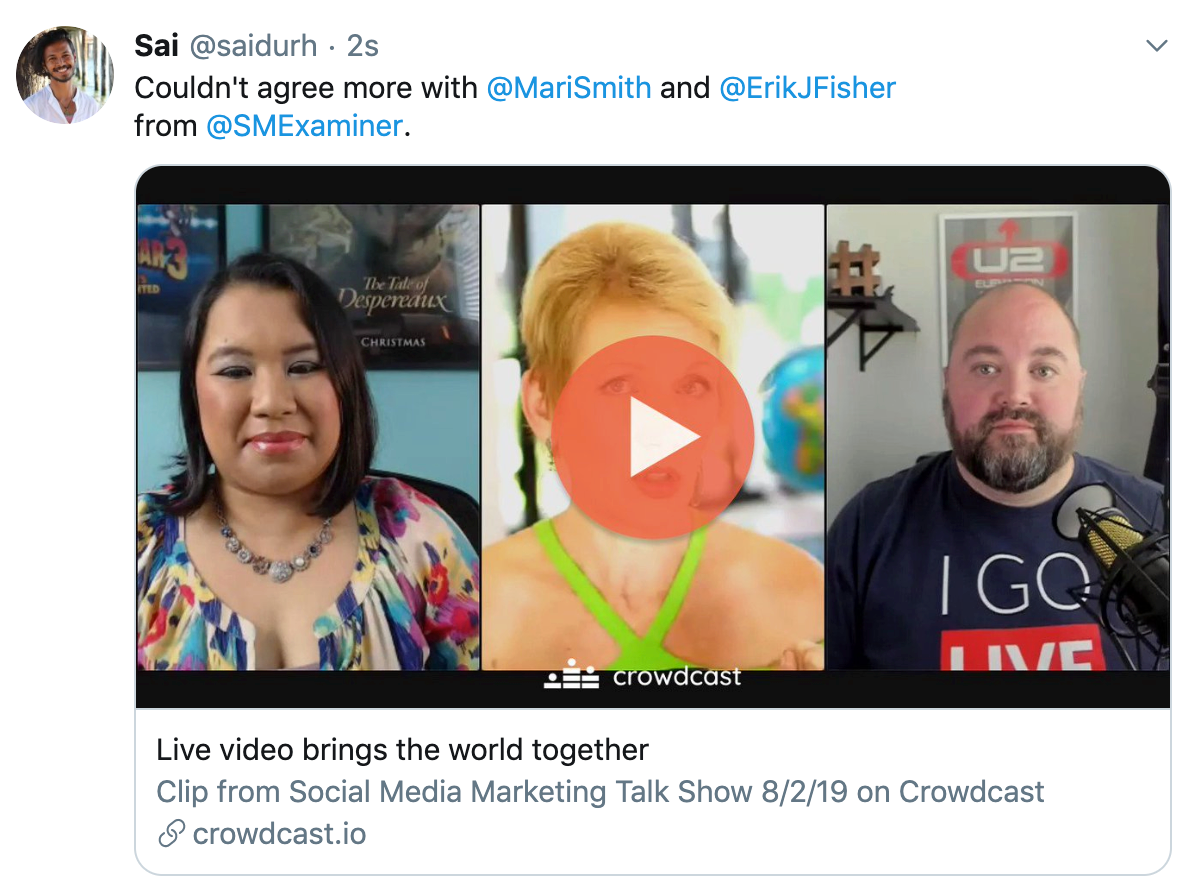
Task: Open the @MariSmith mention
Action: 569,88
